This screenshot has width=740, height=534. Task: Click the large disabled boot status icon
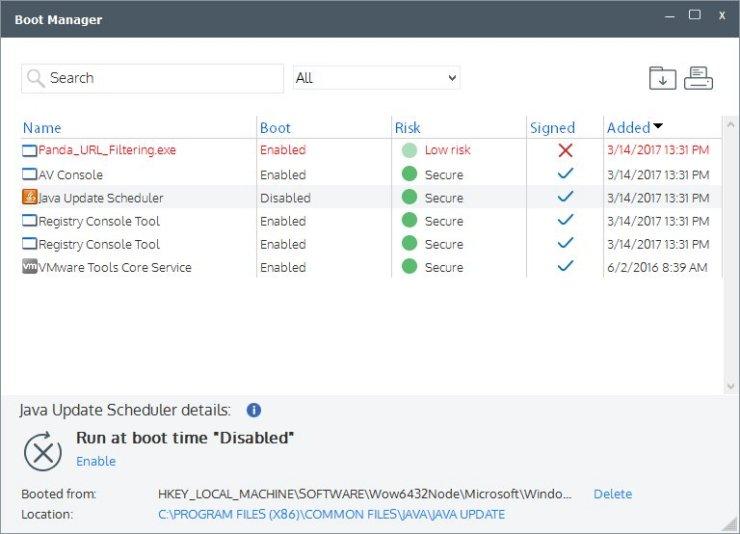click(x=43, y=452)
